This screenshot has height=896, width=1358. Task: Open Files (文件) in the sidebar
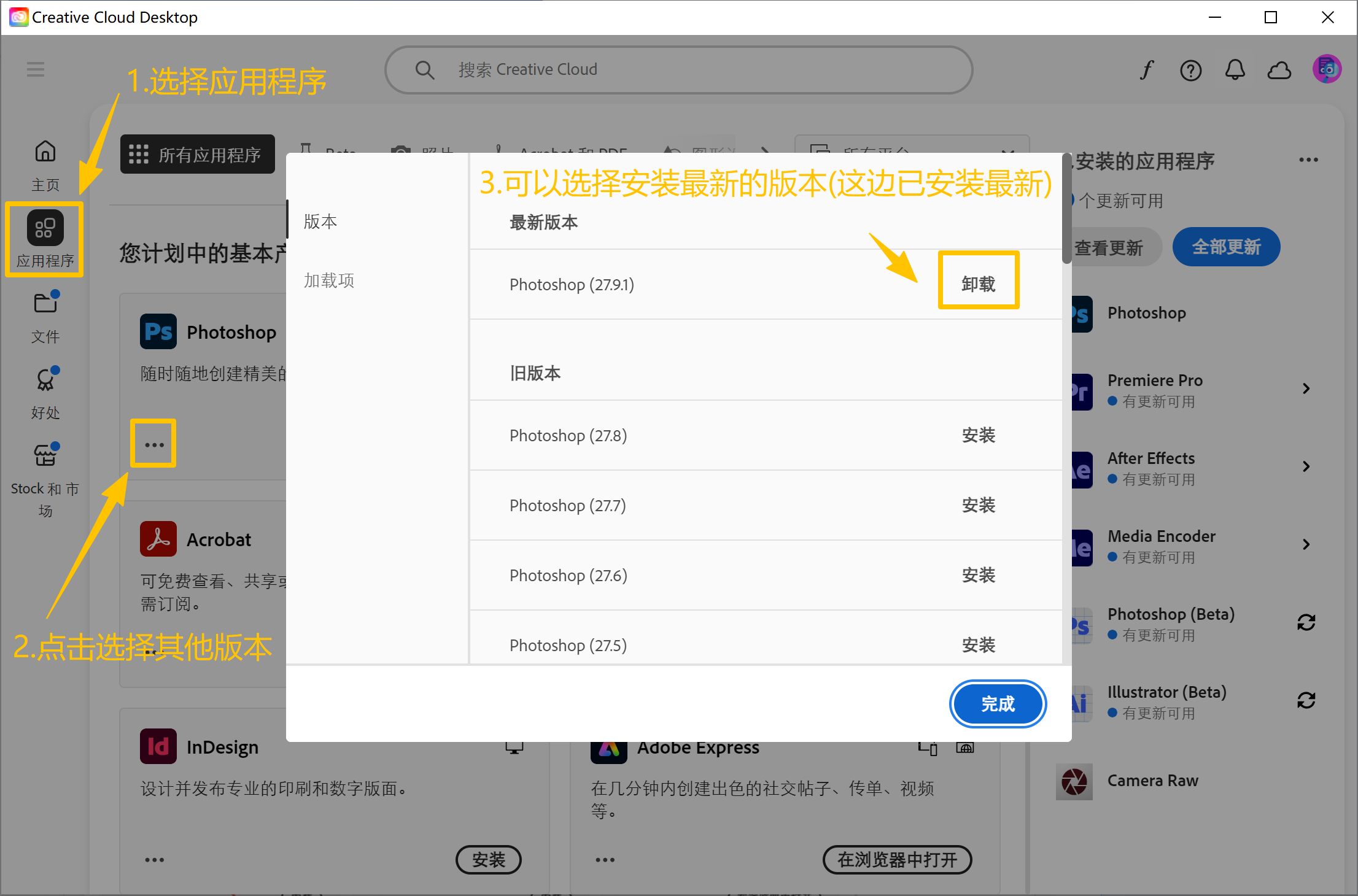[45, 319]
